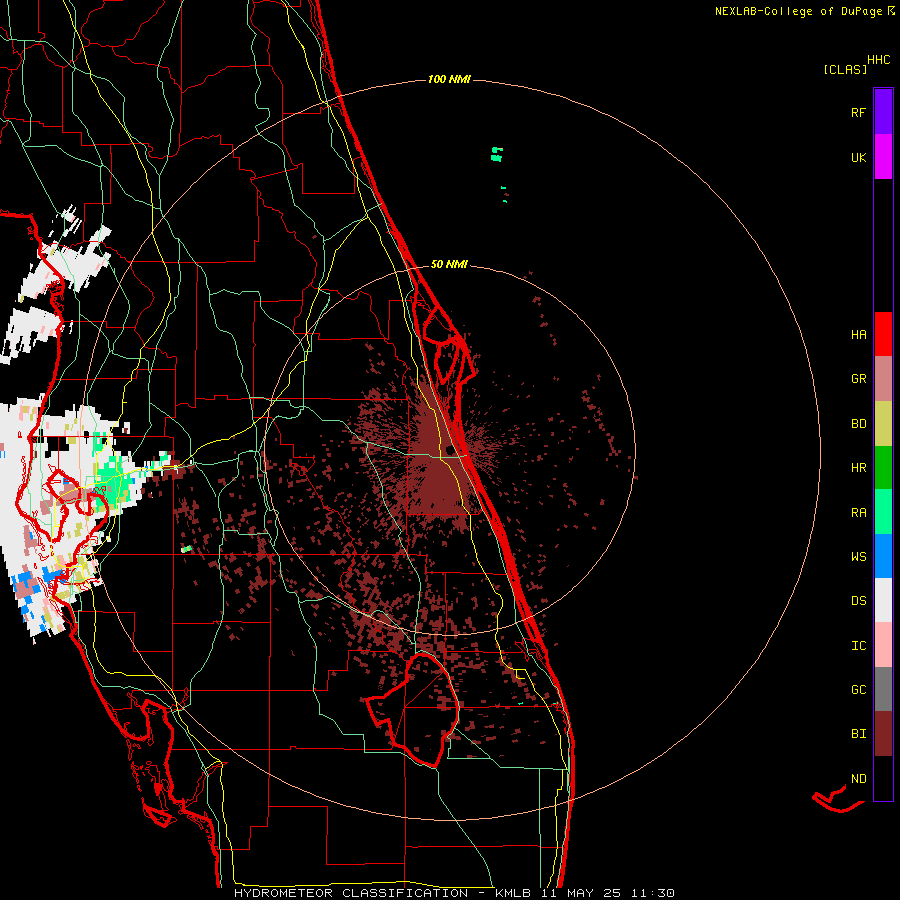Click the 'WS' legend label
The width and height of the screenshot is (900, 900).
tap(858, 557)
